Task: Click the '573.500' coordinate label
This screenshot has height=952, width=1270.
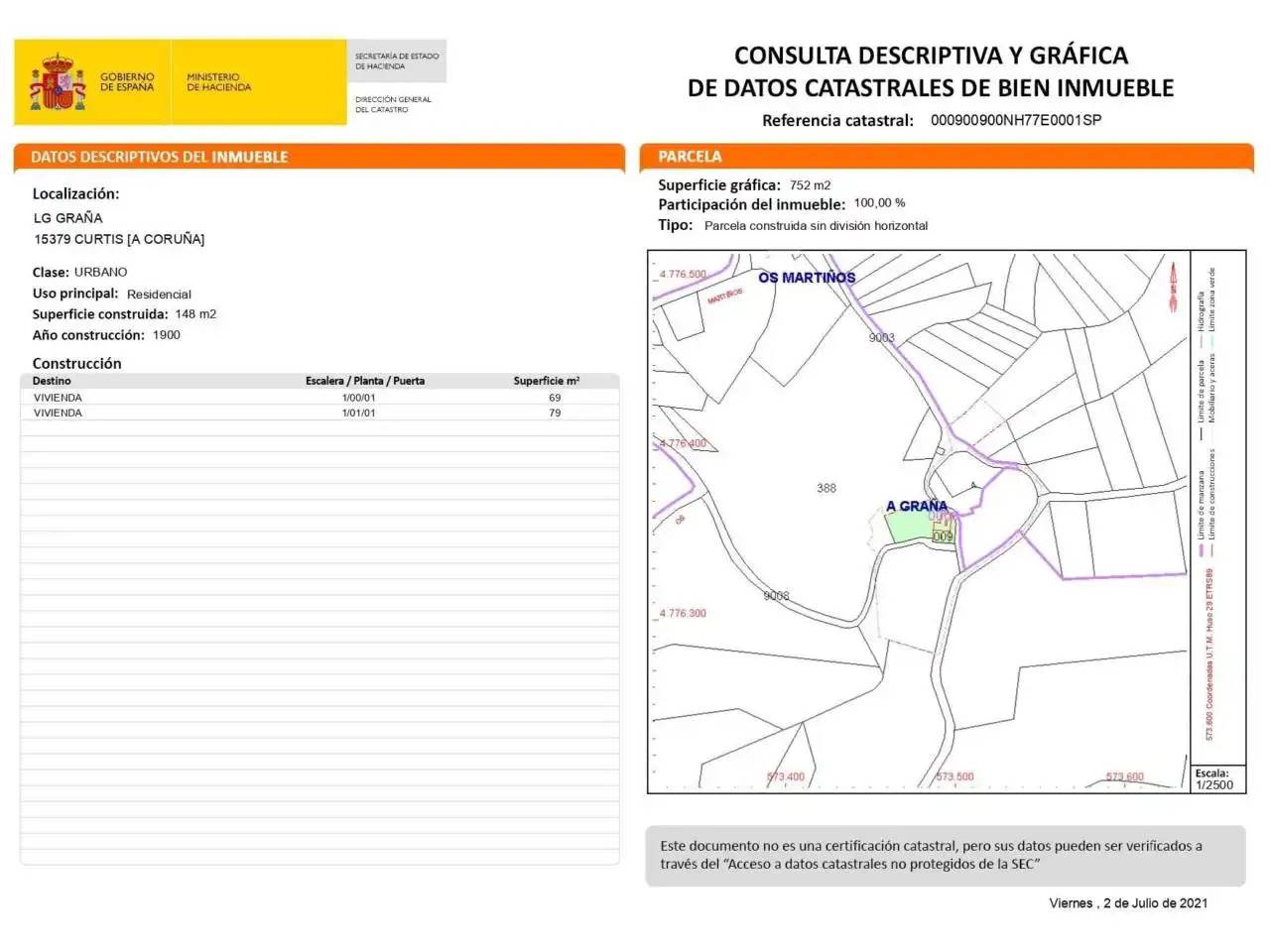Action: click(954, 776)
